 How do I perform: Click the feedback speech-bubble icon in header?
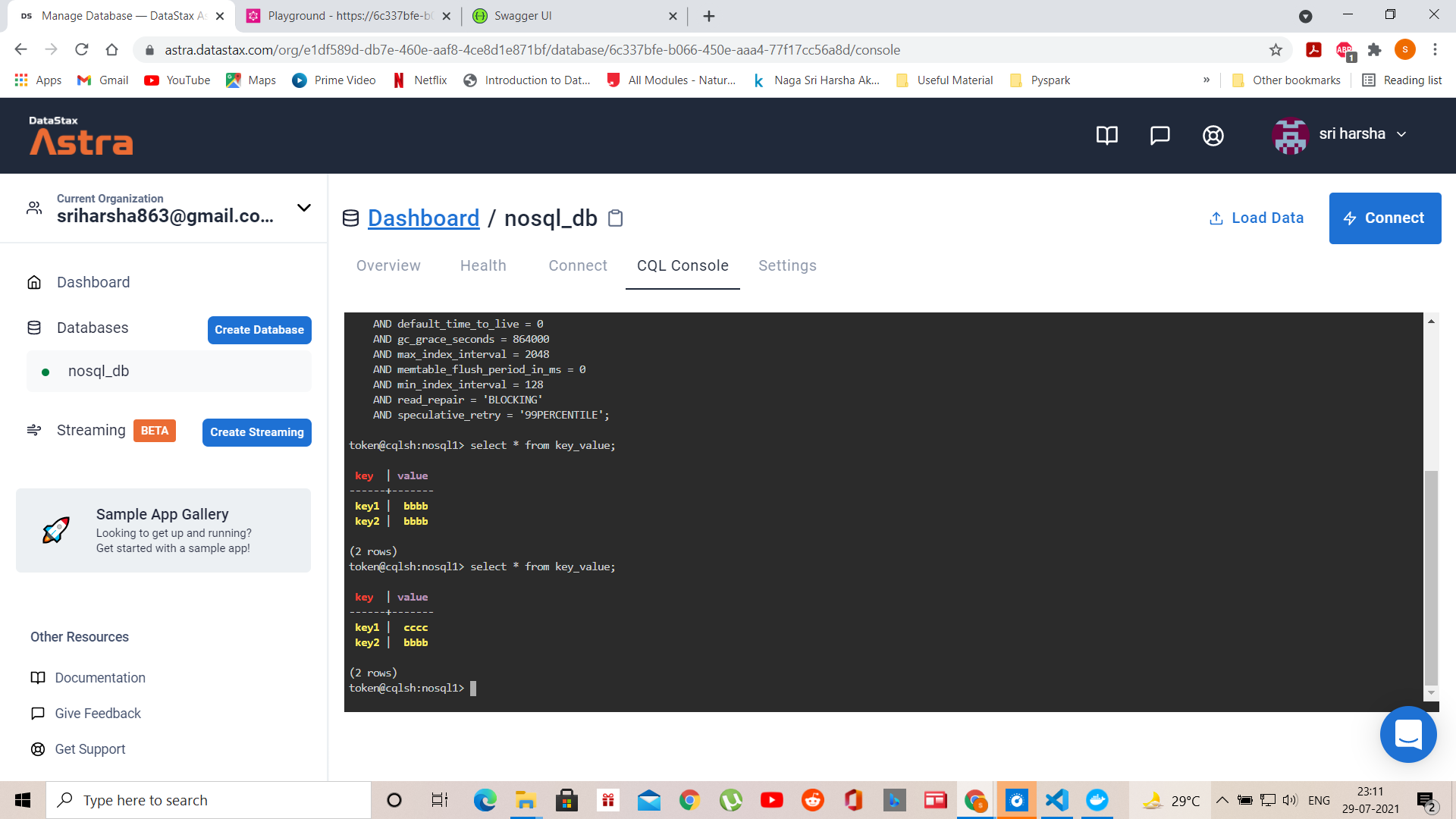click(1159, 136)
